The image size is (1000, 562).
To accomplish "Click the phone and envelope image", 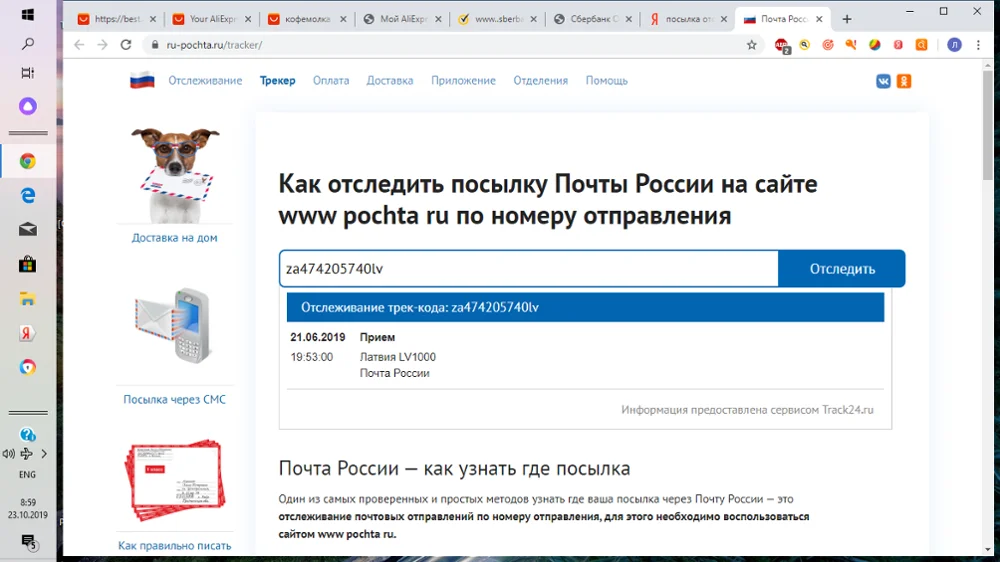I will [x=173, y=326].
